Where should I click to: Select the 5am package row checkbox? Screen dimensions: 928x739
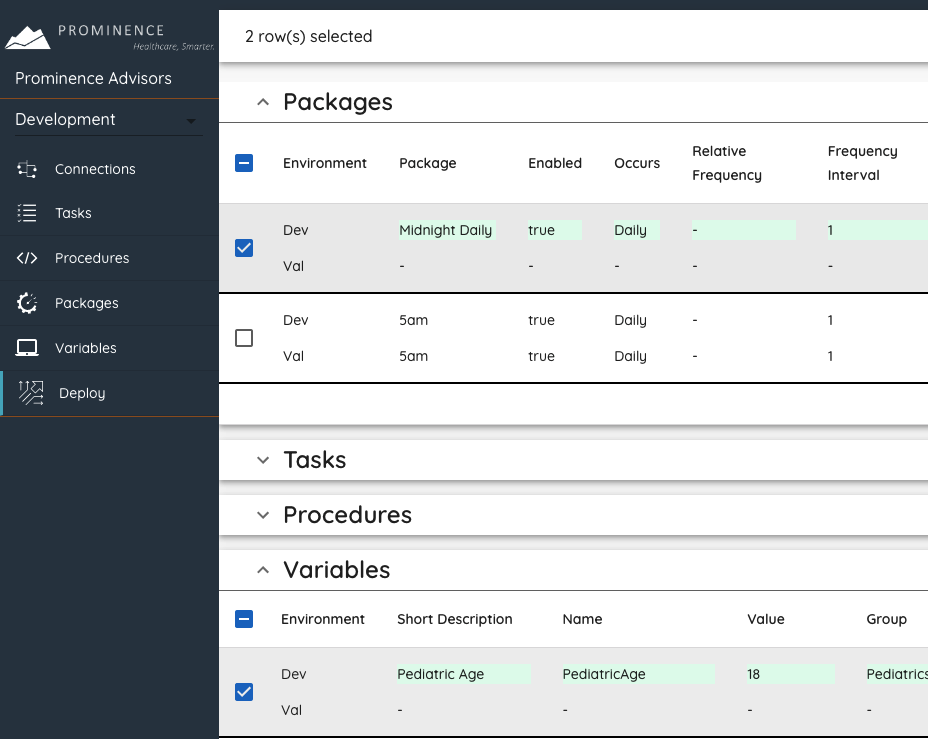click(244, 338)
